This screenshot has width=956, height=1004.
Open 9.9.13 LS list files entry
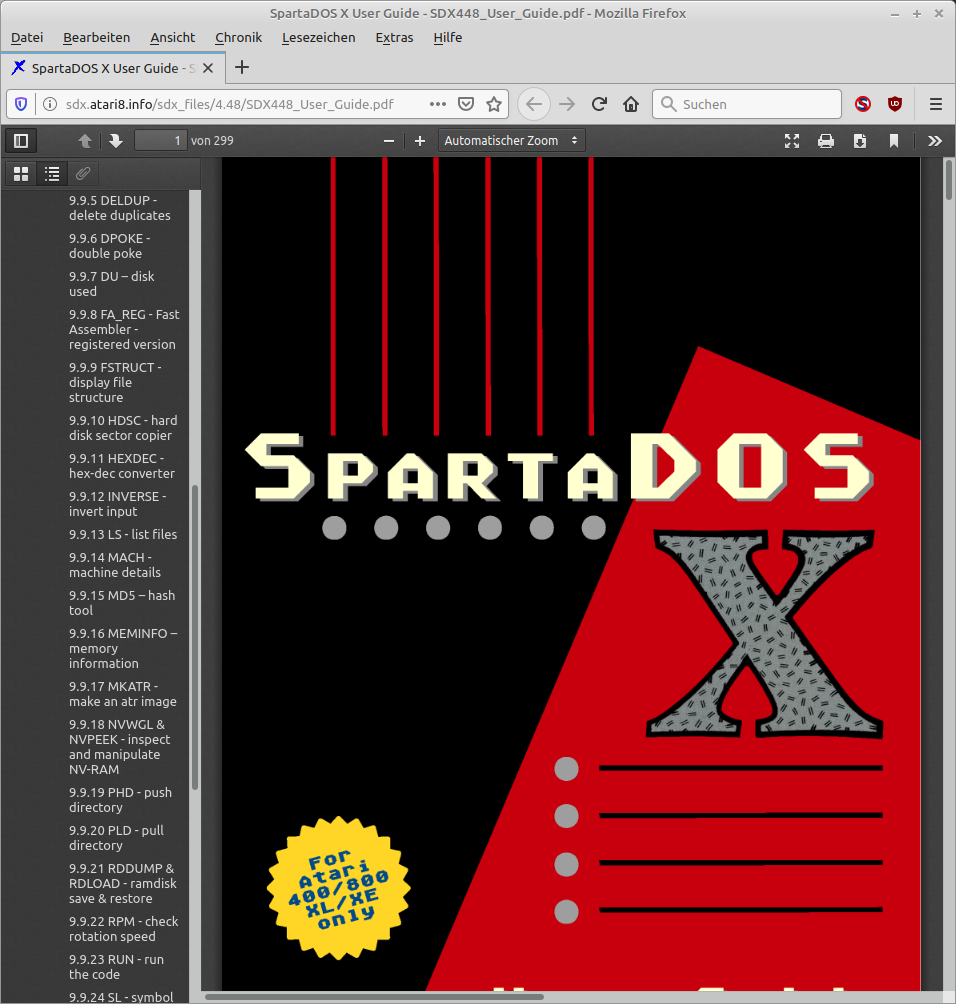123,534
